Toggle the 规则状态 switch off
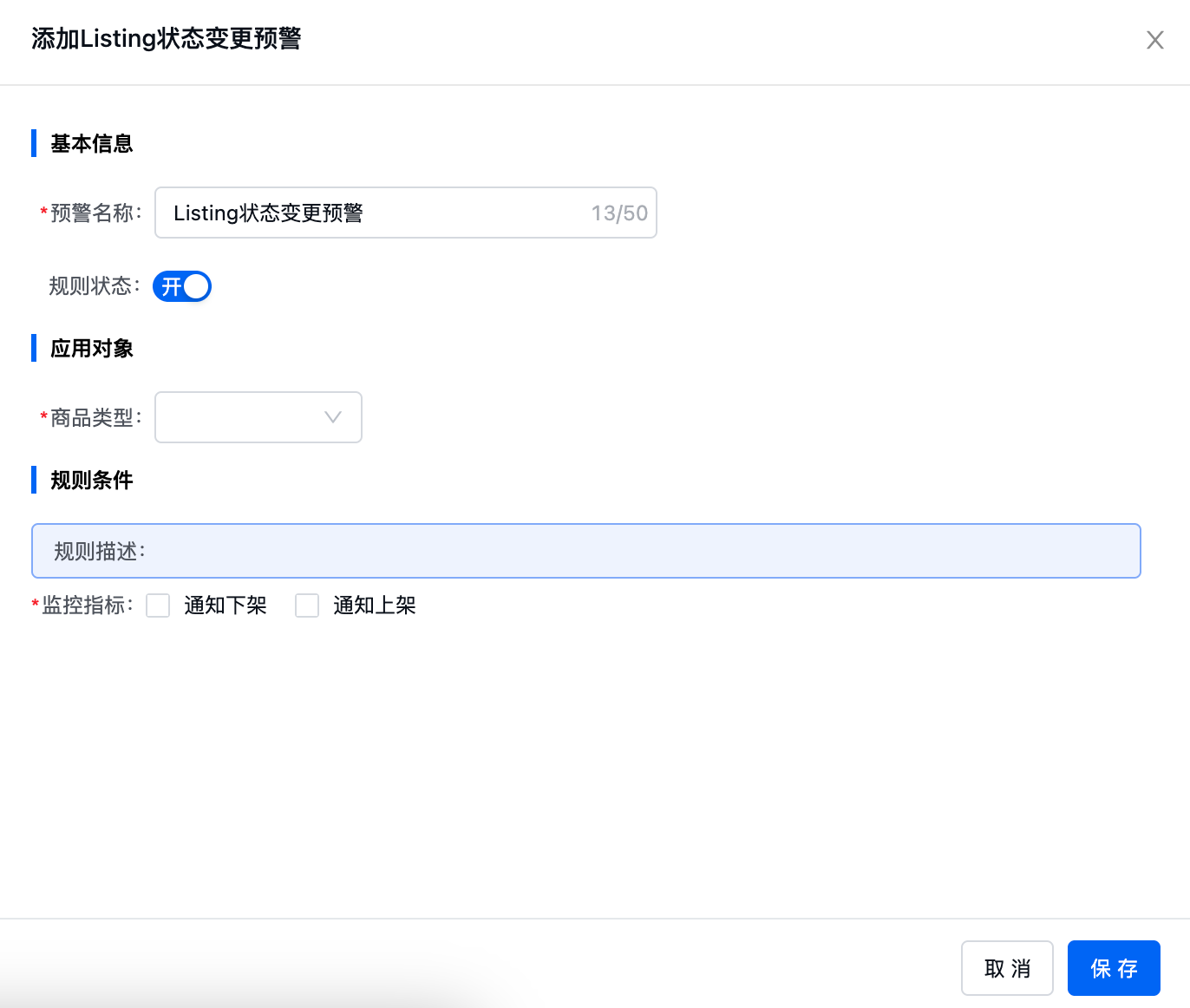Viewport: 1190px width, 1008px height. 182,286
